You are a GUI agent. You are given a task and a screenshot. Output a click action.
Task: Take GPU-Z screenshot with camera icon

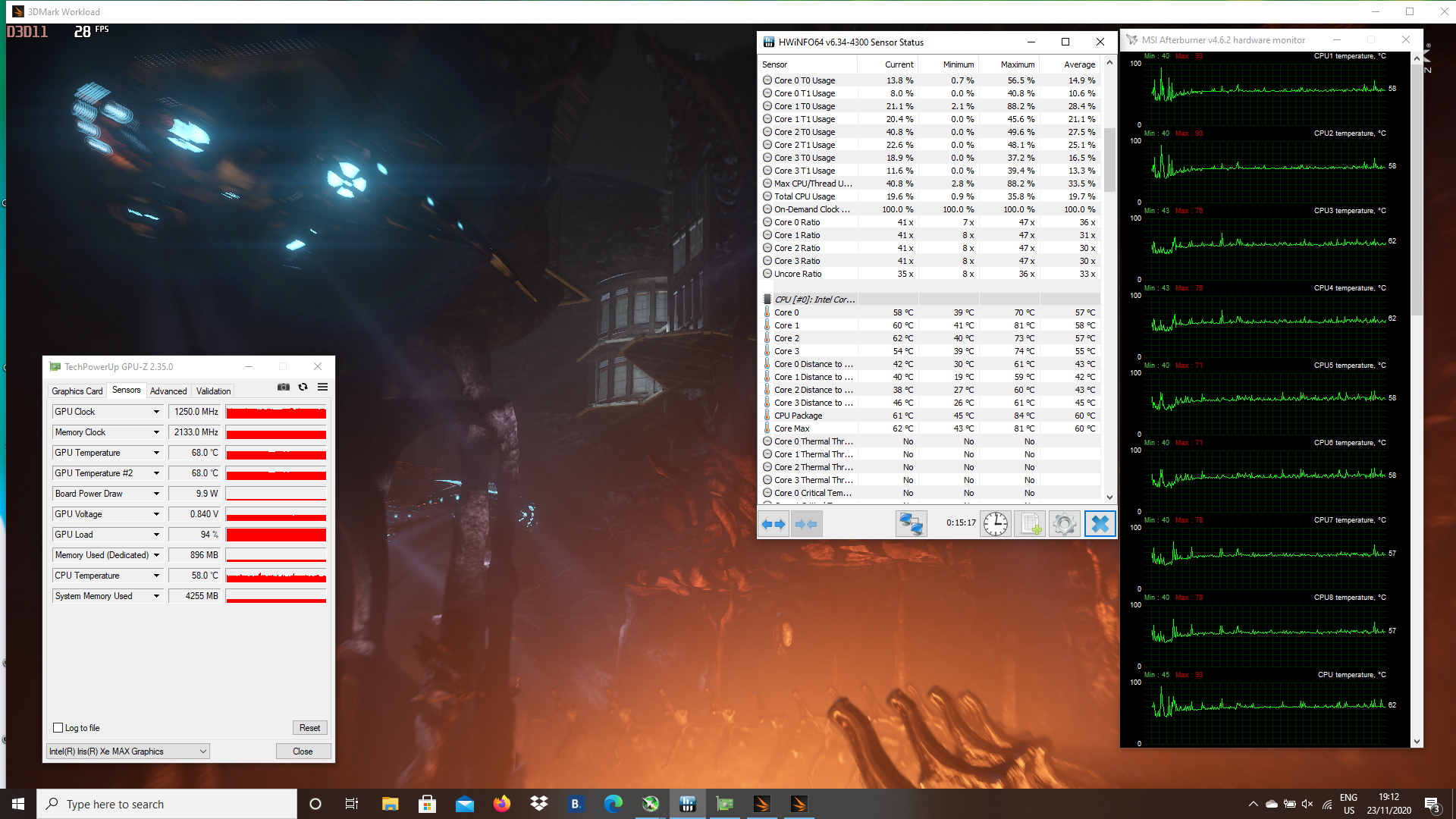click(284, 387)
